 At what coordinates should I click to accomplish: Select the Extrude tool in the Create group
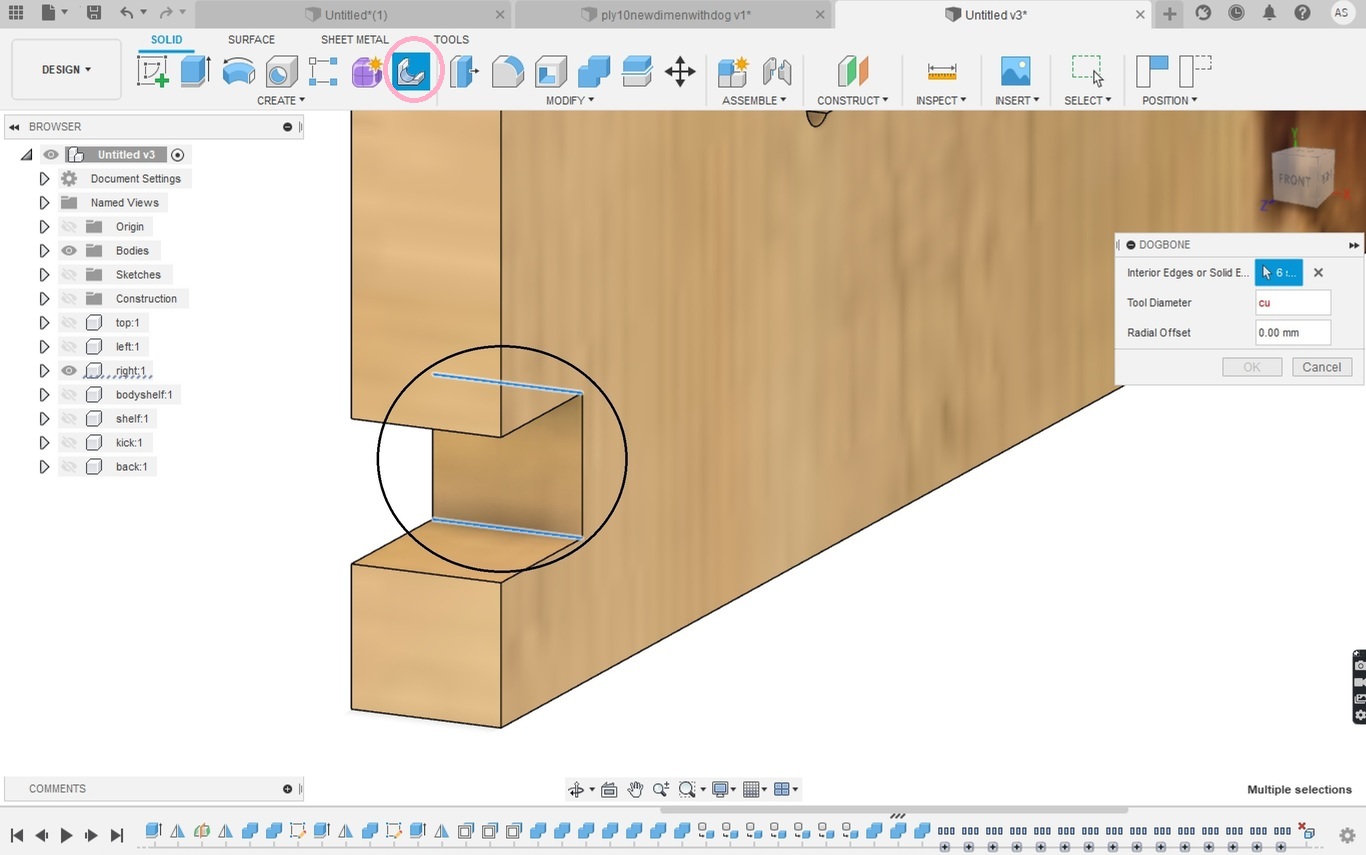(x=195, y=71)
